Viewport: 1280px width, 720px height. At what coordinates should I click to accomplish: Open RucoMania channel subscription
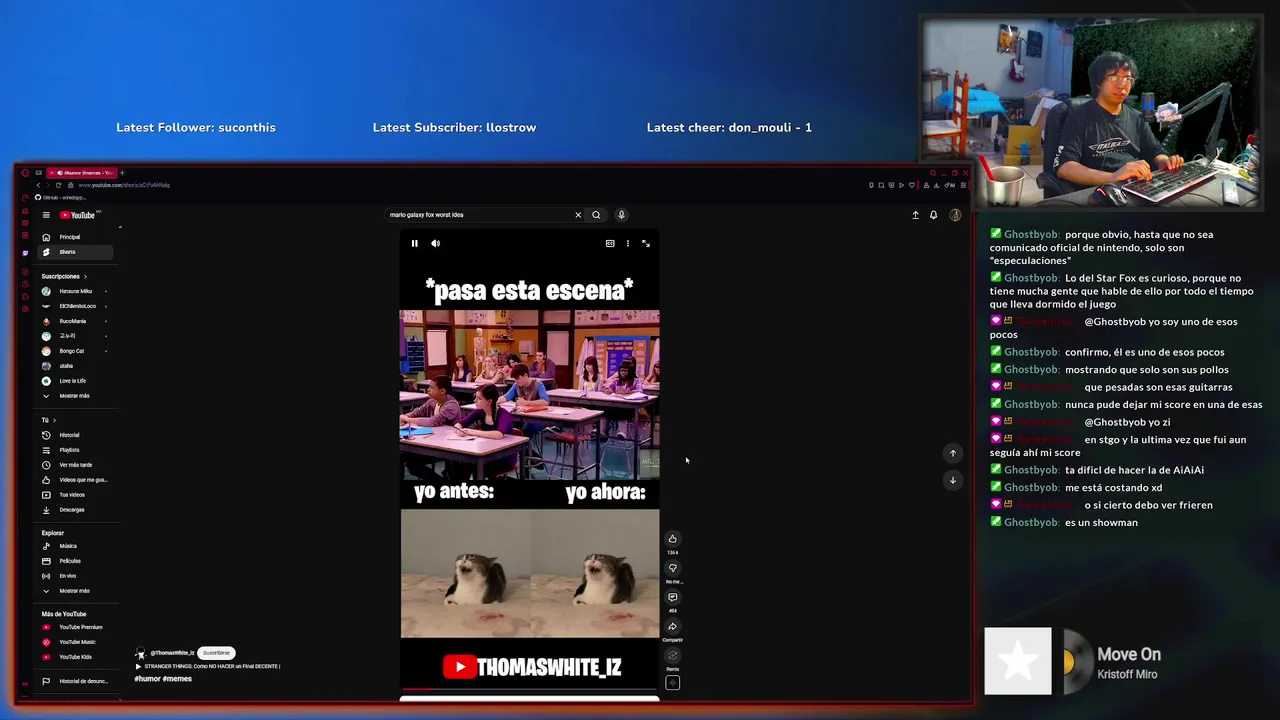point(76,321)
